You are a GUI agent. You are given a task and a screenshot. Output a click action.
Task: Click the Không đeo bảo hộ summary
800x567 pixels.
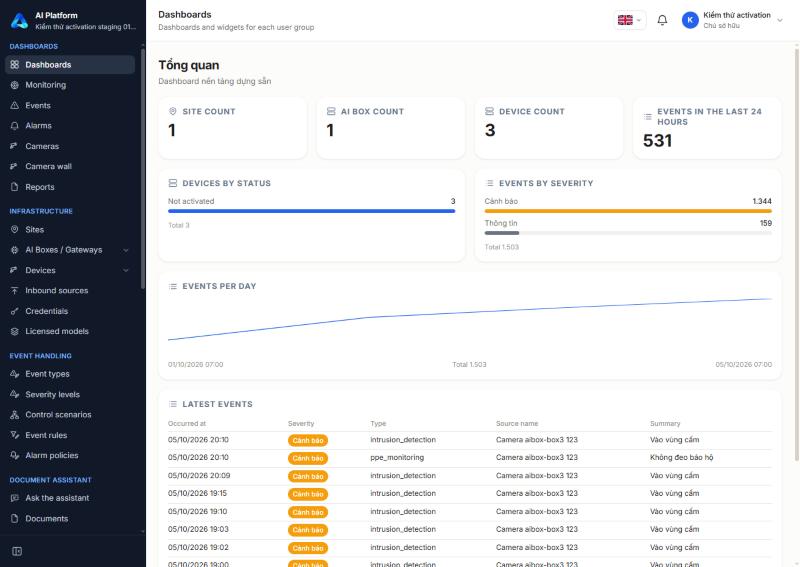pyautogui.click(x=682, y=458)
